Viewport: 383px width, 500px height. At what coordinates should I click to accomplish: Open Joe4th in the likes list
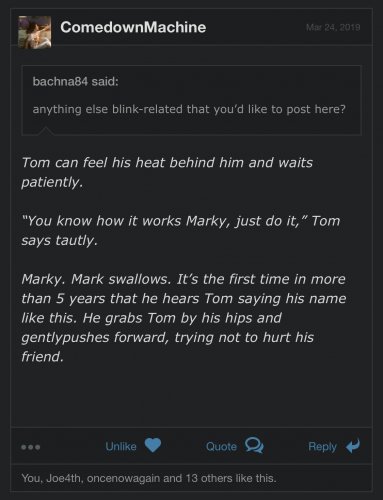coord(65,478)
